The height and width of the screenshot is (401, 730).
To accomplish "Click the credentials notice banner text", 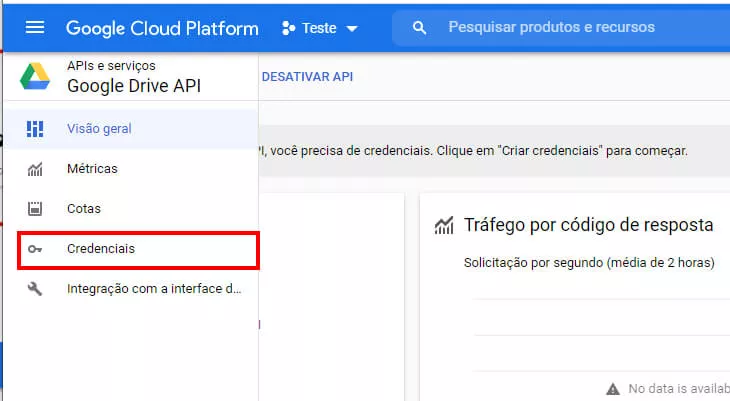I will 473,151.
